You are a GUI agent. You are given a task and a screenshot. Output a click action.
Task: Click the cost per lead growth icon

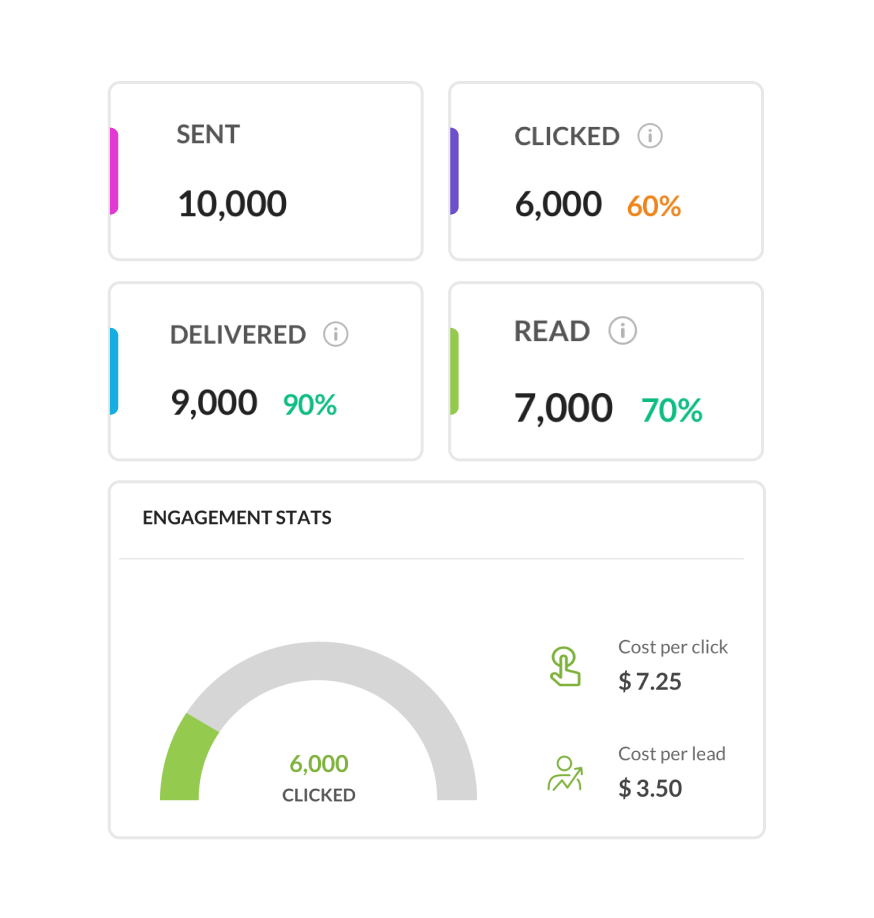pos(565,773)
